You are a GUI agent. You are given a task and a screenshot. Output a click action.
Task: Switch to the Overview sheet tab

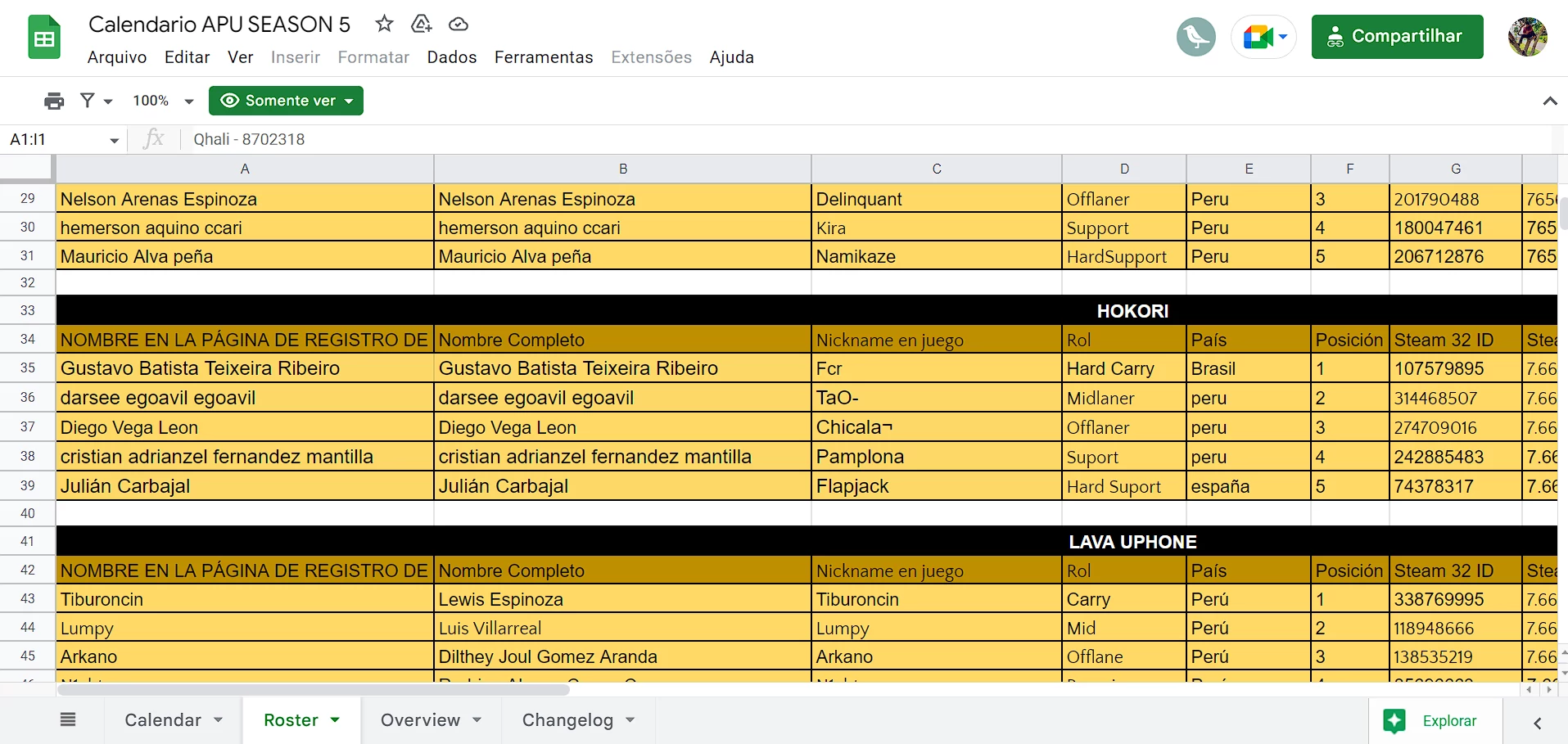coord(420,719)
